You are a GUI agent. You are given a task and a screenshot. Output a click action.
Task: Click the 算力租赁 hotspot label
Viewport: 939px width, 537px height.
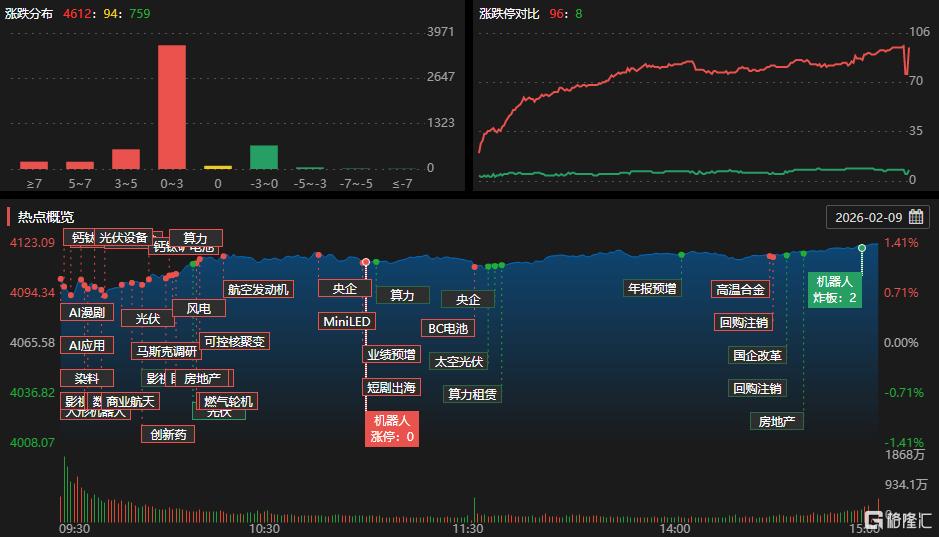[x=472, y=394]
